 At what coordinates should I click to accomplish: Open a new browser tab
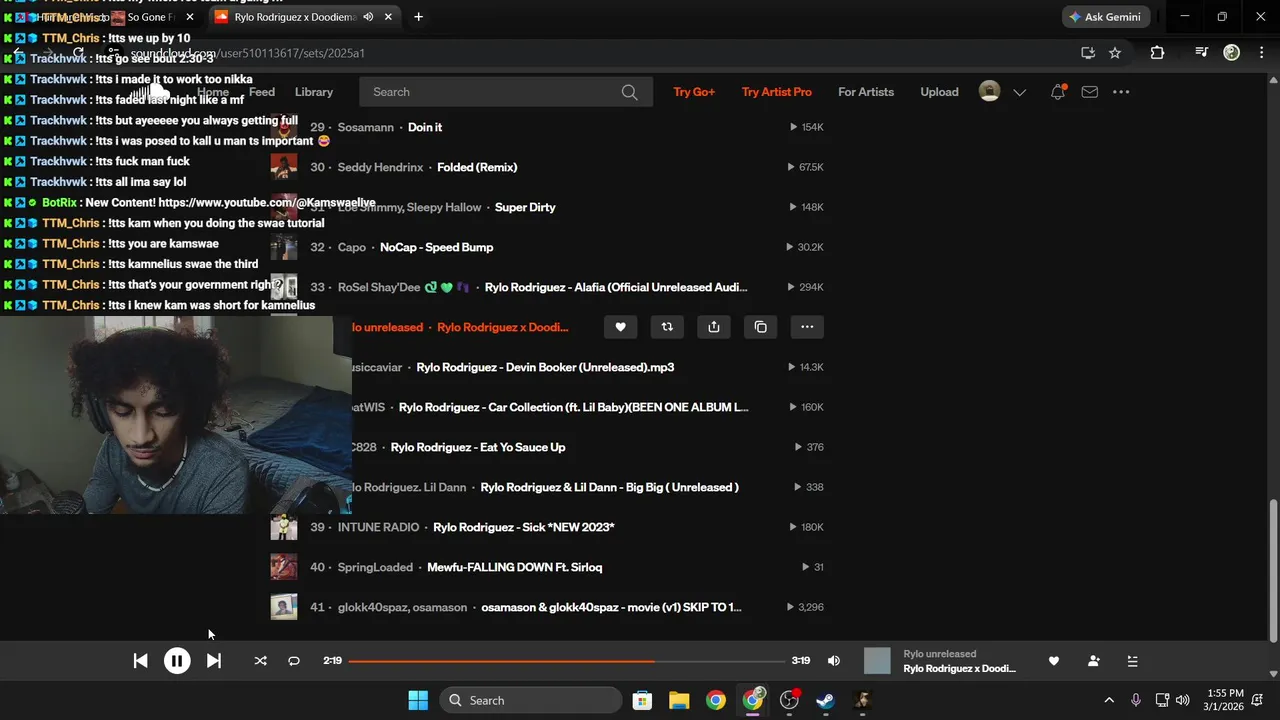[x=418, y=17]
